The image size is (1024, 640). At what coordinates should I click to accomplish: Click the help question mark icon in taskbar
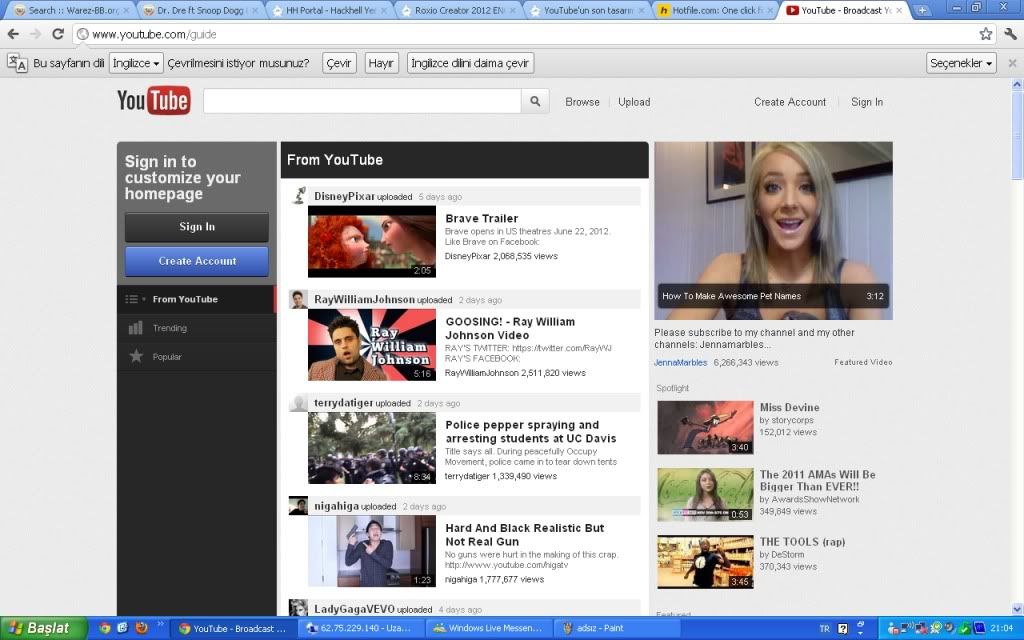coord(842,628)
